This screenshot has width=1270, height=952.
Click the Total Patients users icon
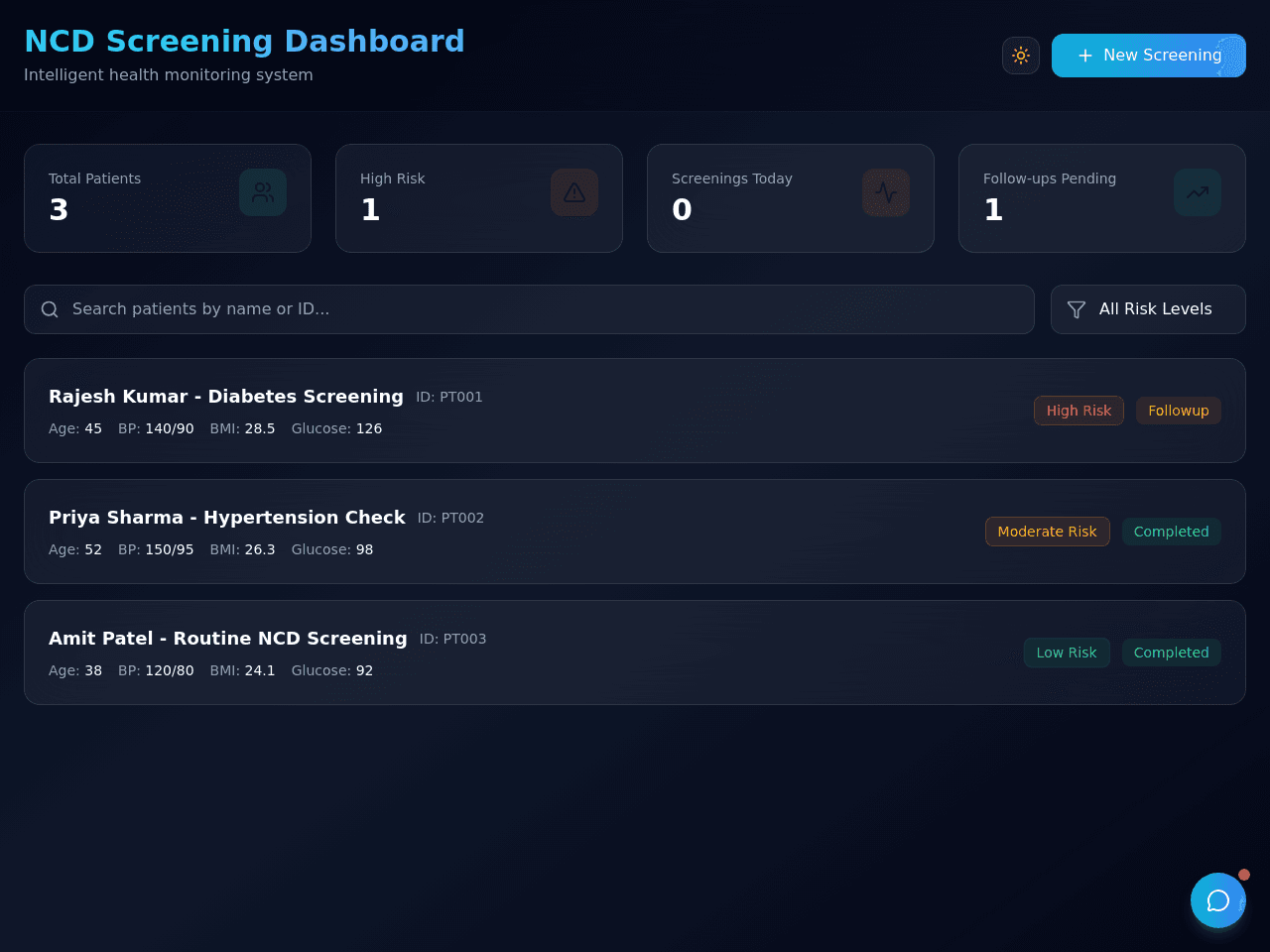263,192
